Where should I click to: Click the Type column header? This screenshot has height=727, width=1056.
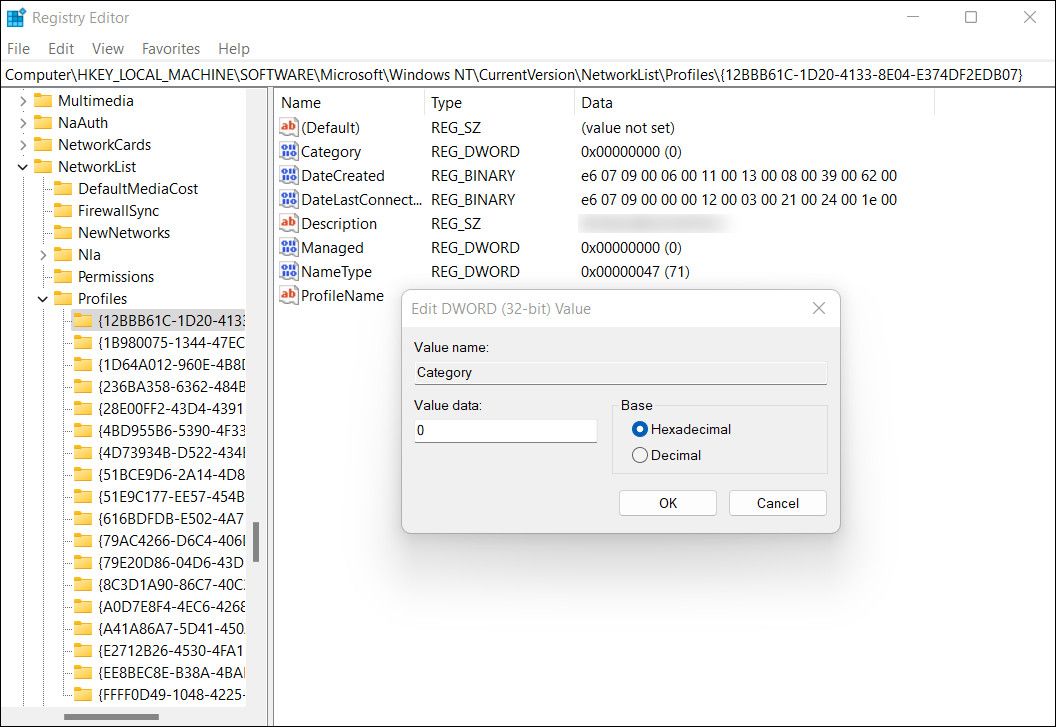500,102
